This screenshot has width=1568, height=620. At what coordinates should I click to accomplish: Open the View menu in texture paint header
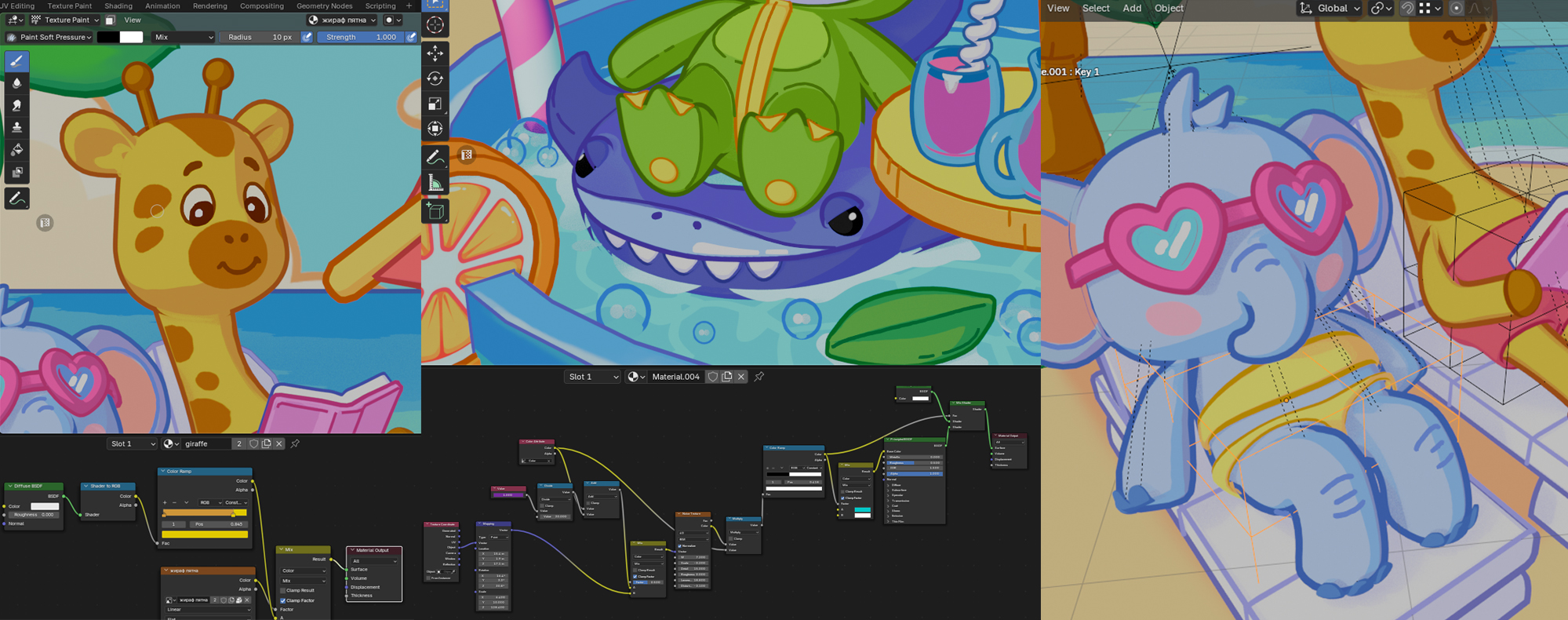pos(133,20)
